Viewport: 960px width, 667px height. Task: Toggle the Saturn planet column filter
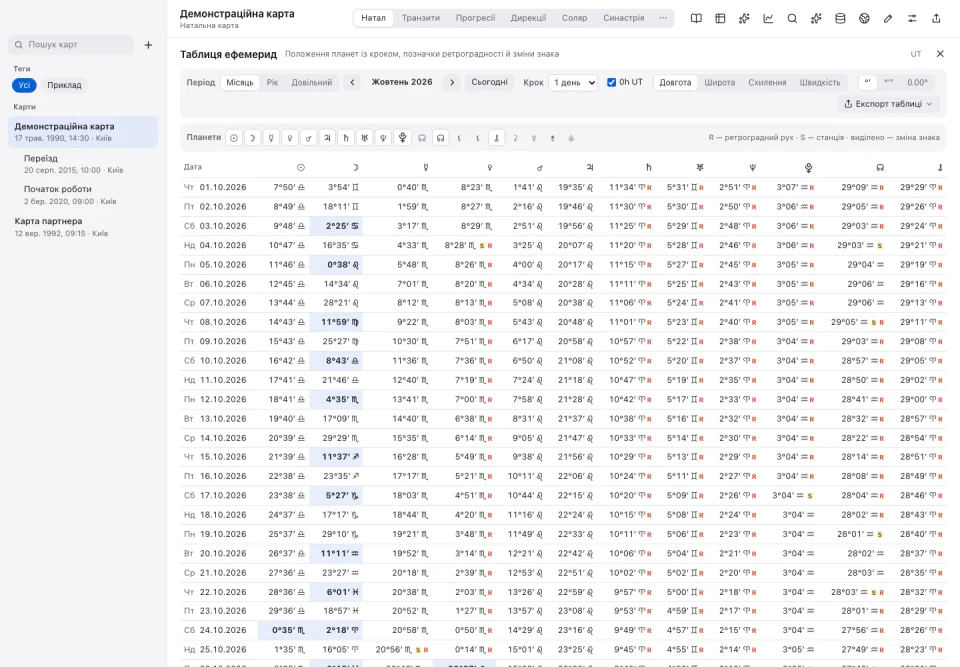pos(346,138)
